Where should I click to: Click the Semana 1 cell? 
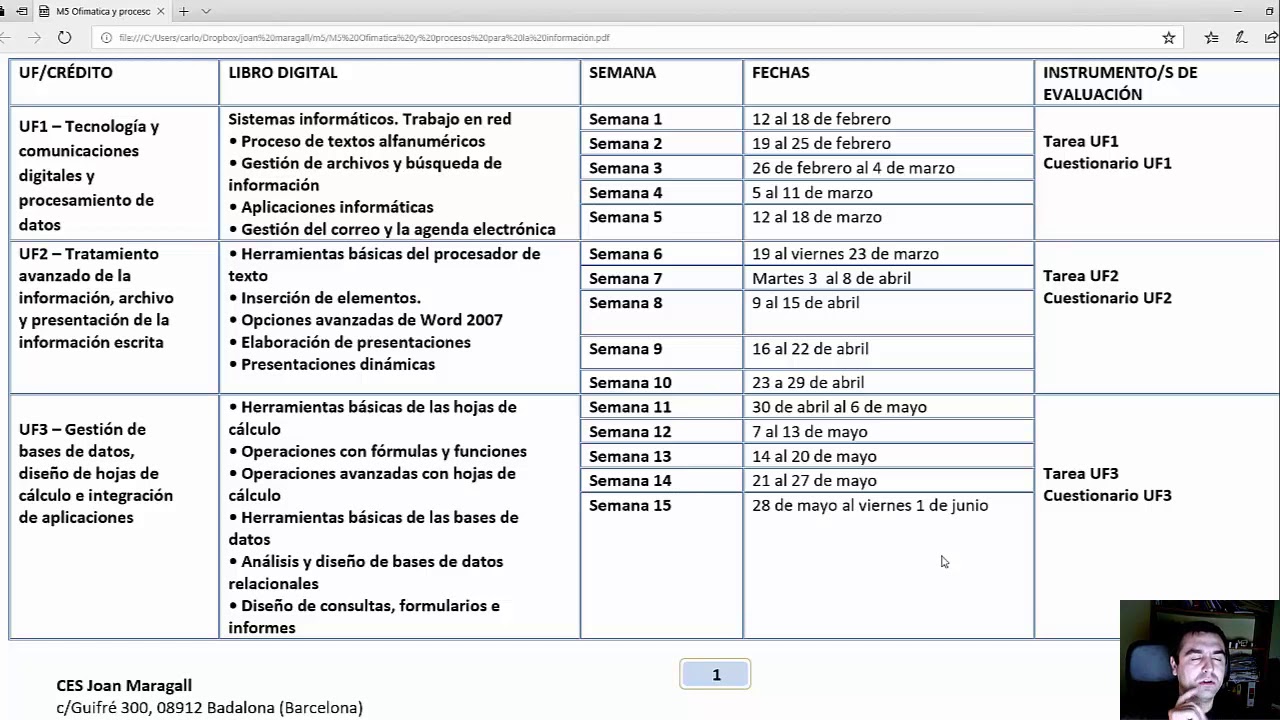tap(661, 118)
